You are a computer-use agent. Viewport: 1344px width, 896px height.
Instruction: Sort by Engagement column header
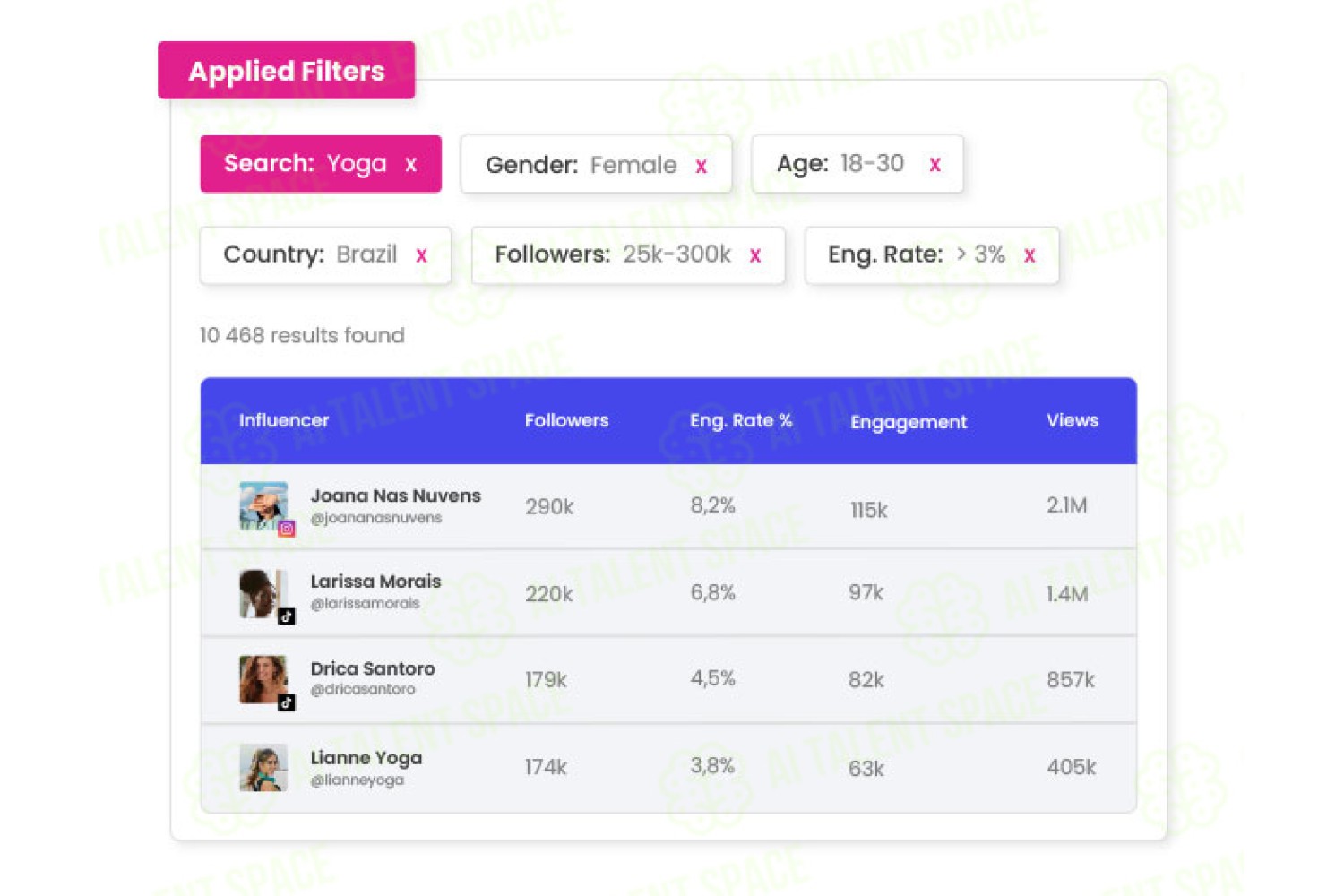(909, 422)
